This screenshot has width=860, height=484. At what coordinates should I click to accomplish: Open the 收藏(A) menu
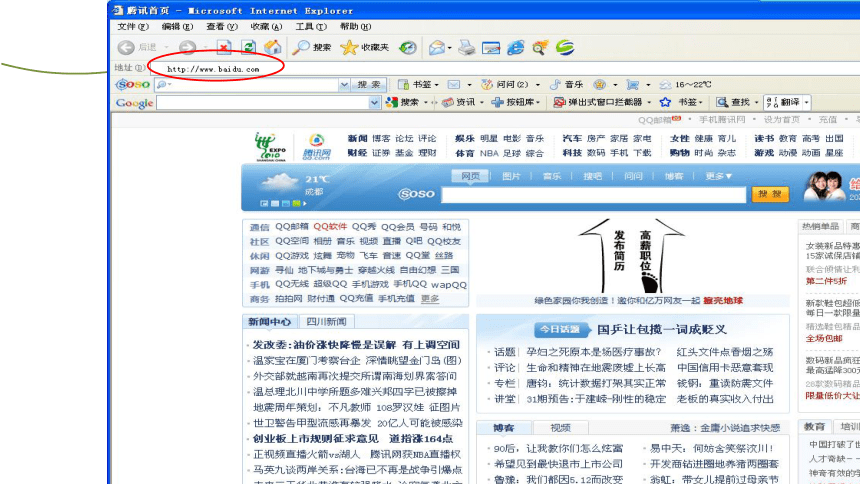[266, 26]
